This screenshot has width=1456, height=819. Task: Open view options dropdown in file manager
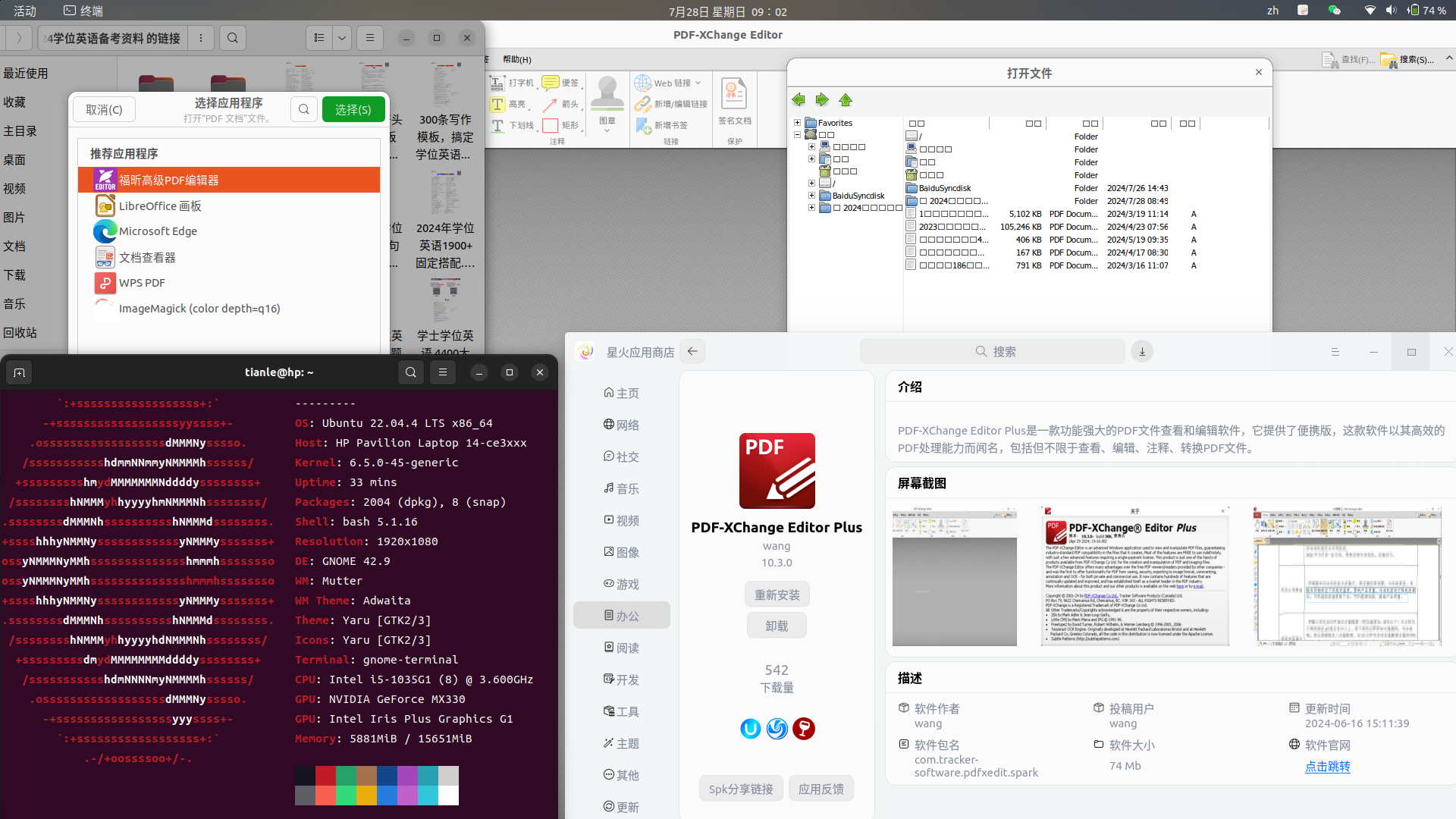[342, 38]
